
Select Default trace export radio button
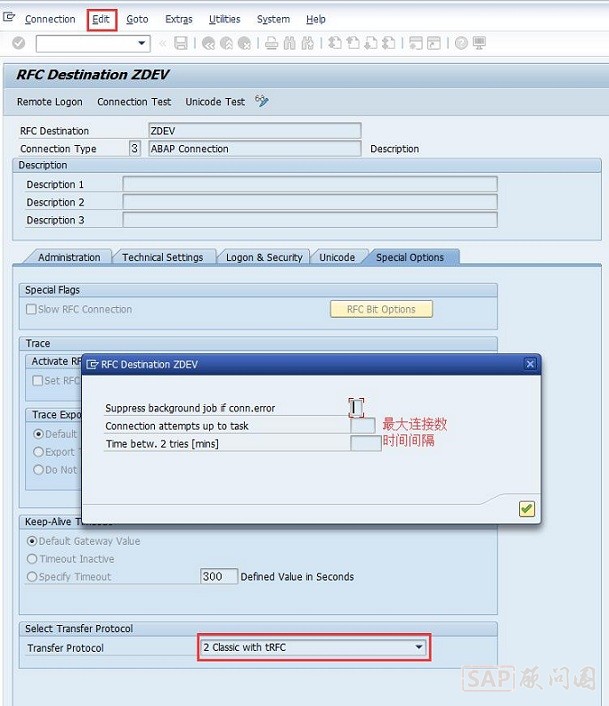(x=38, y=434)
